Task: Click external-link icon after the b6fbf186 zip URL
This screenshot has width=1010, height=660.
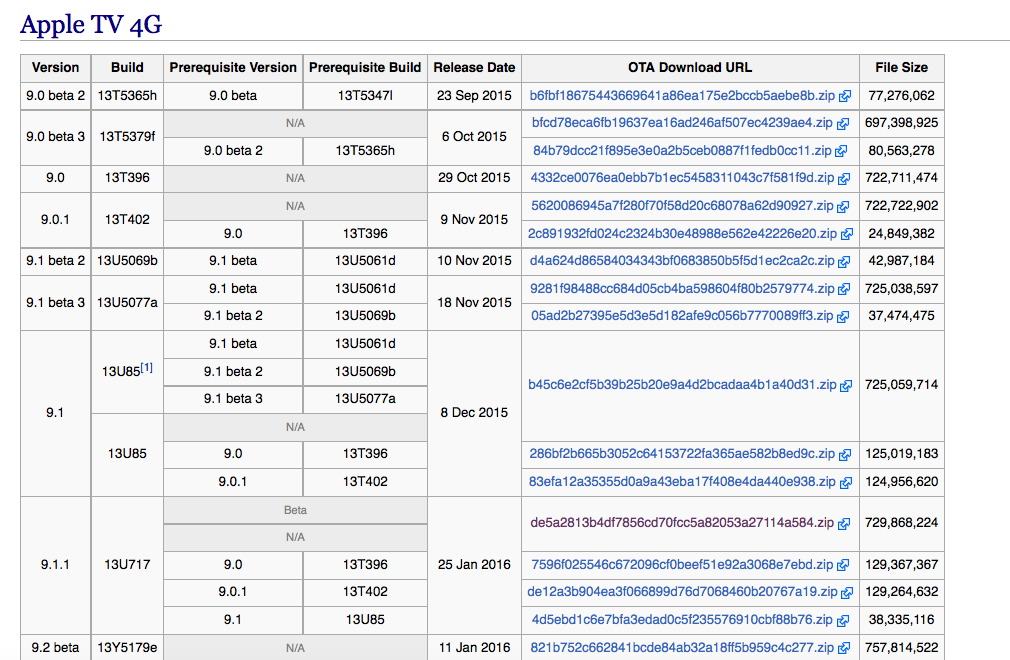Action: click(x=844, y=96)
